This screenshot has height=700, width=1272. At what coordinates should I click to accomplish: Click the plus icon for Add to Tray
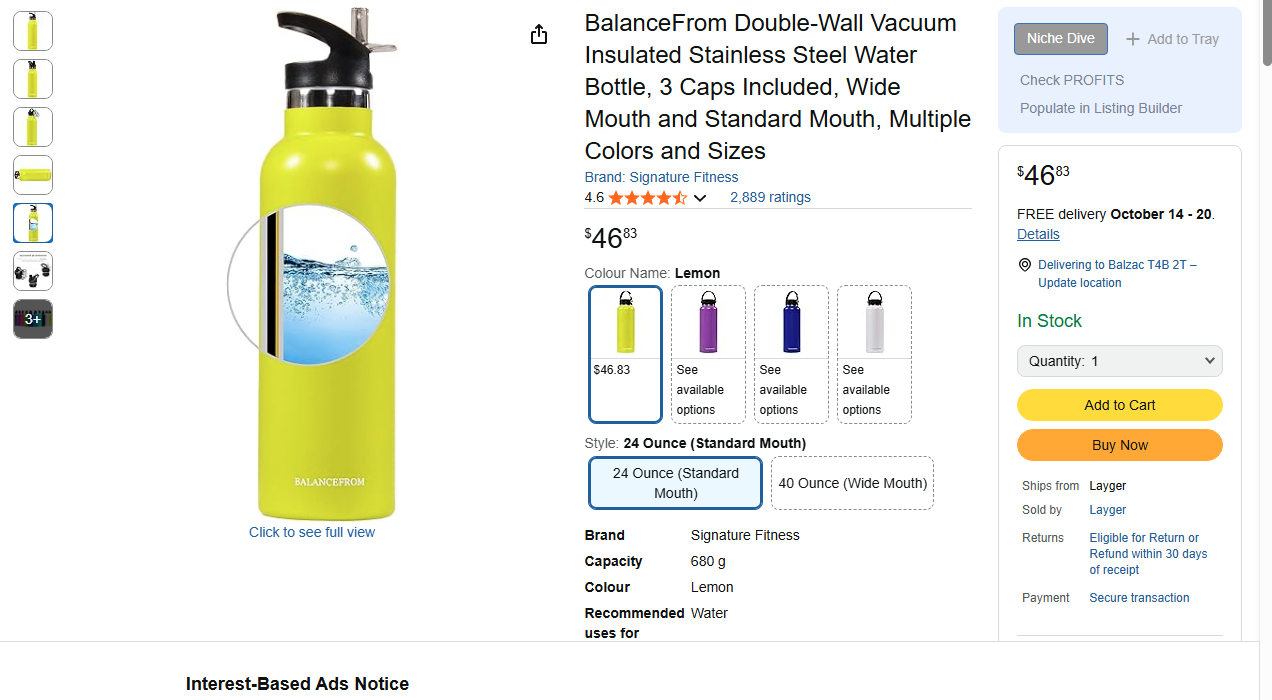(1133, 39)
